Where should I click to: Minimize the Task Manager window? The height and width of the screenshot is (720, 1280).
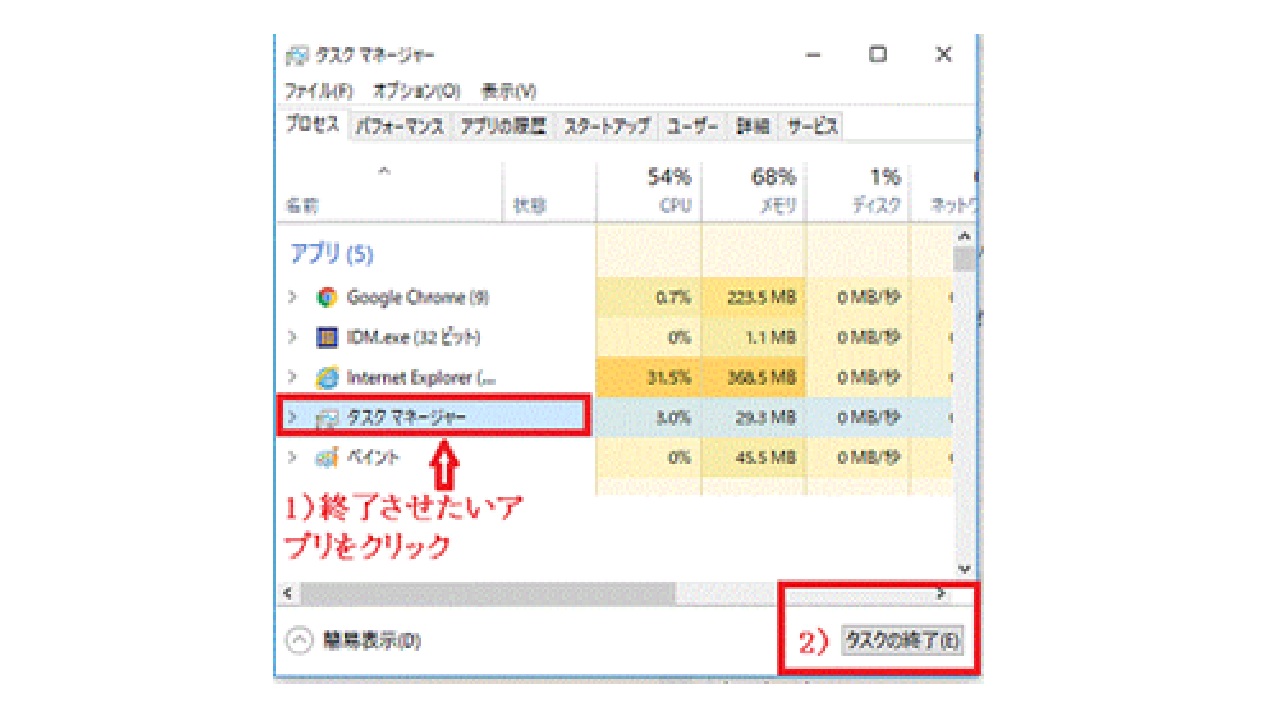click(813, 56)
